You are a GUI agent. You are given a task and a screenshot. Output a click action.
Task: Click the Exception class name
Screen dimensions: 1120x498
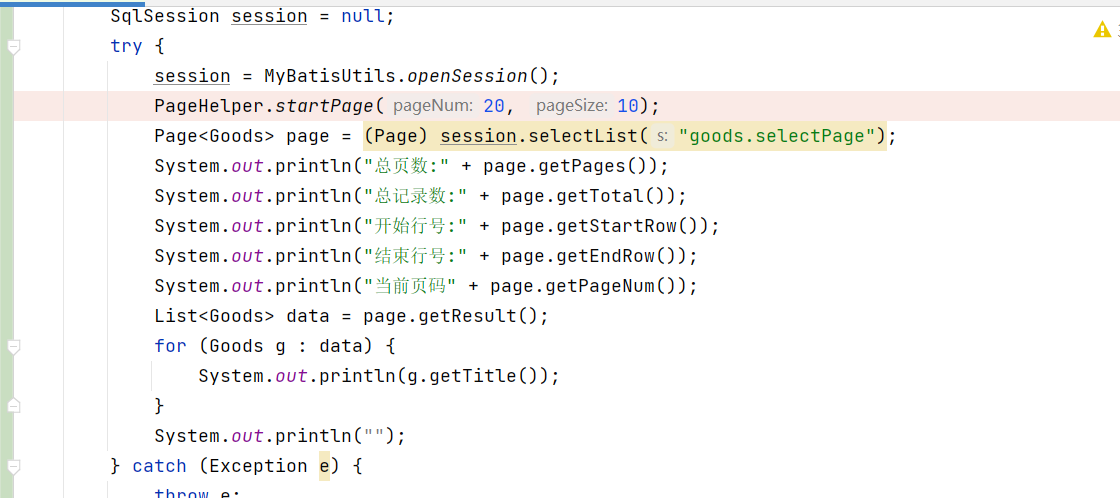(x=259, y=467)
